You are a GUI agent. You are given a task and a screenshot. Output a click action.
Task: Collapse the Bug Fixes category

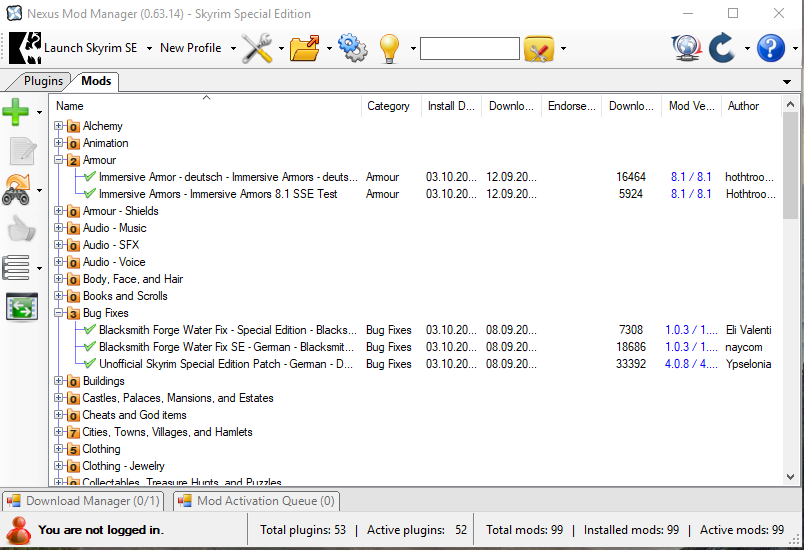59,313
